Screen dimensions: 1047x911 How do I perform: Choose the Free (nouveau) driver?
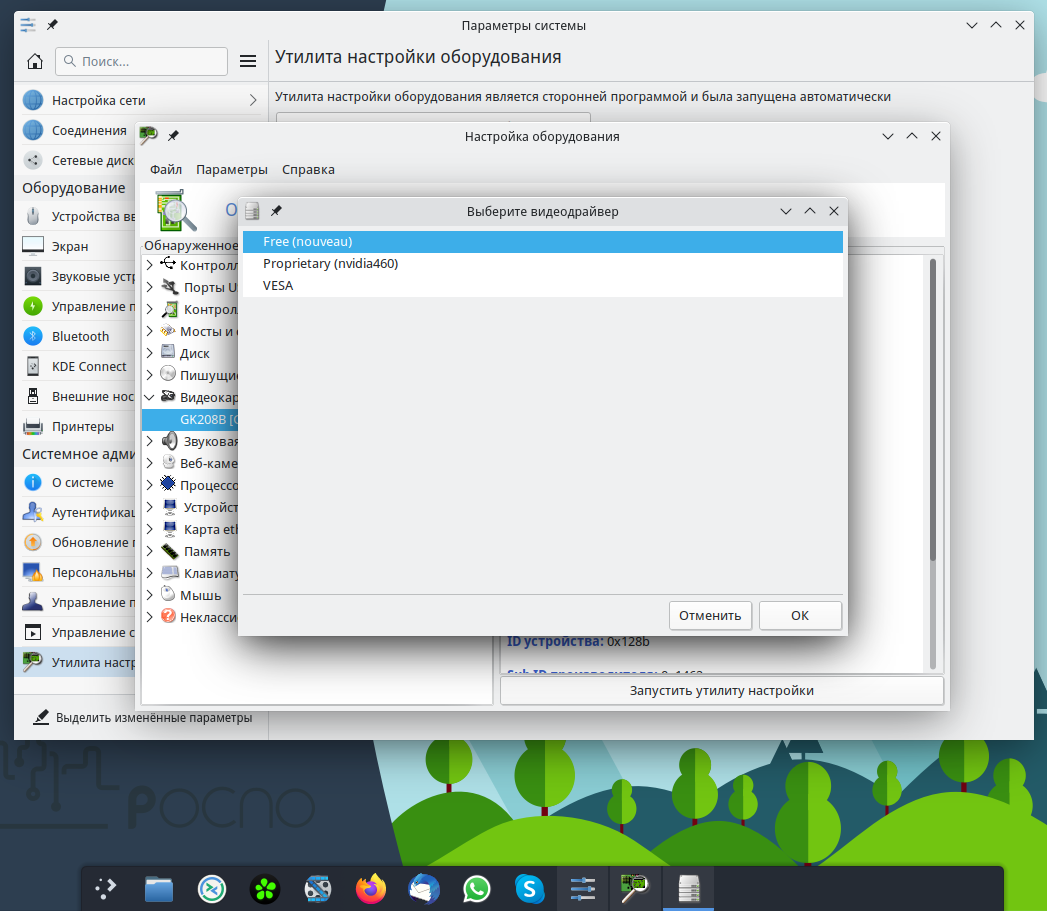tap(307, 241)
